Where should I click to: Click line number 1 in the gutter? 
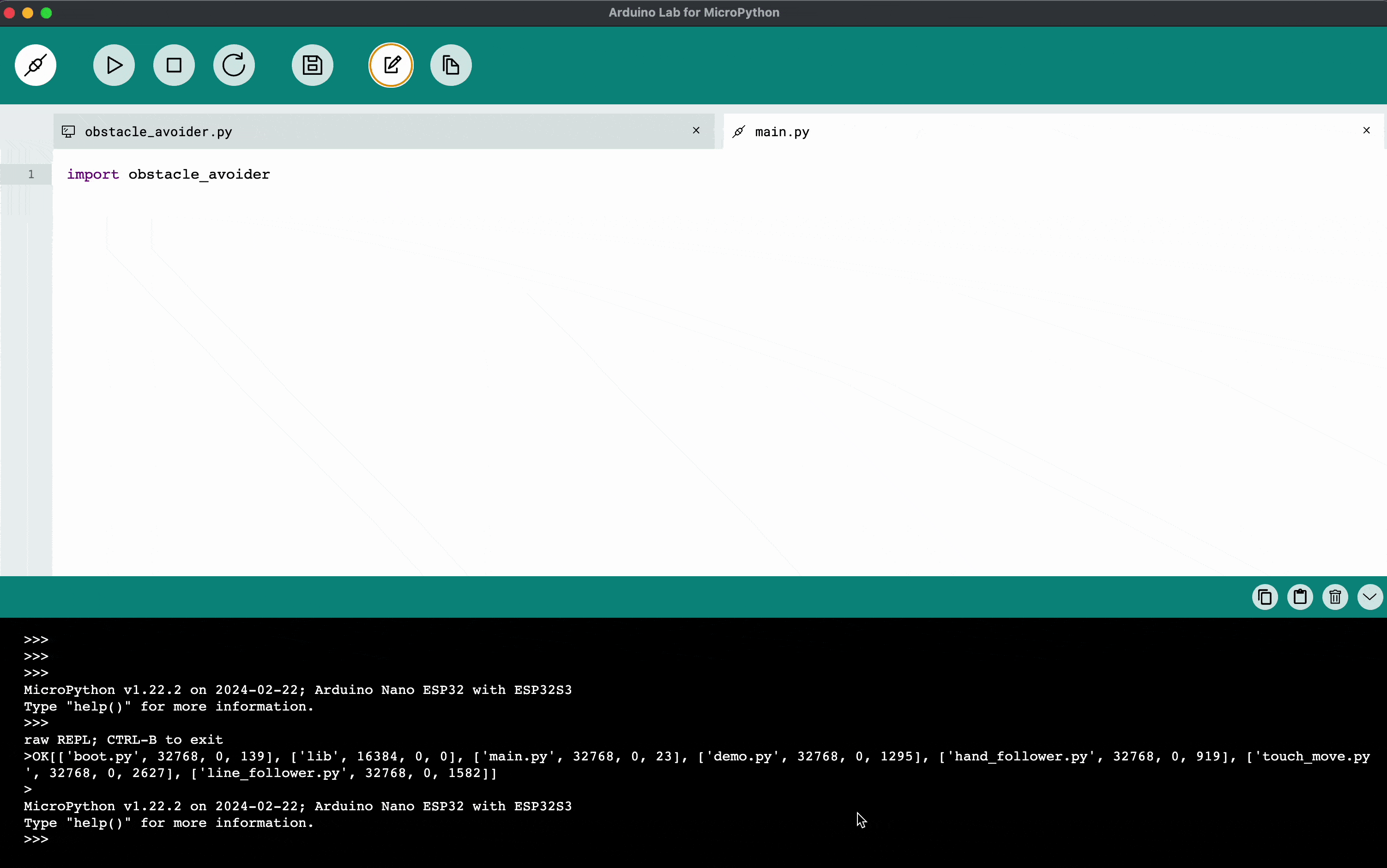pos(31,174)
